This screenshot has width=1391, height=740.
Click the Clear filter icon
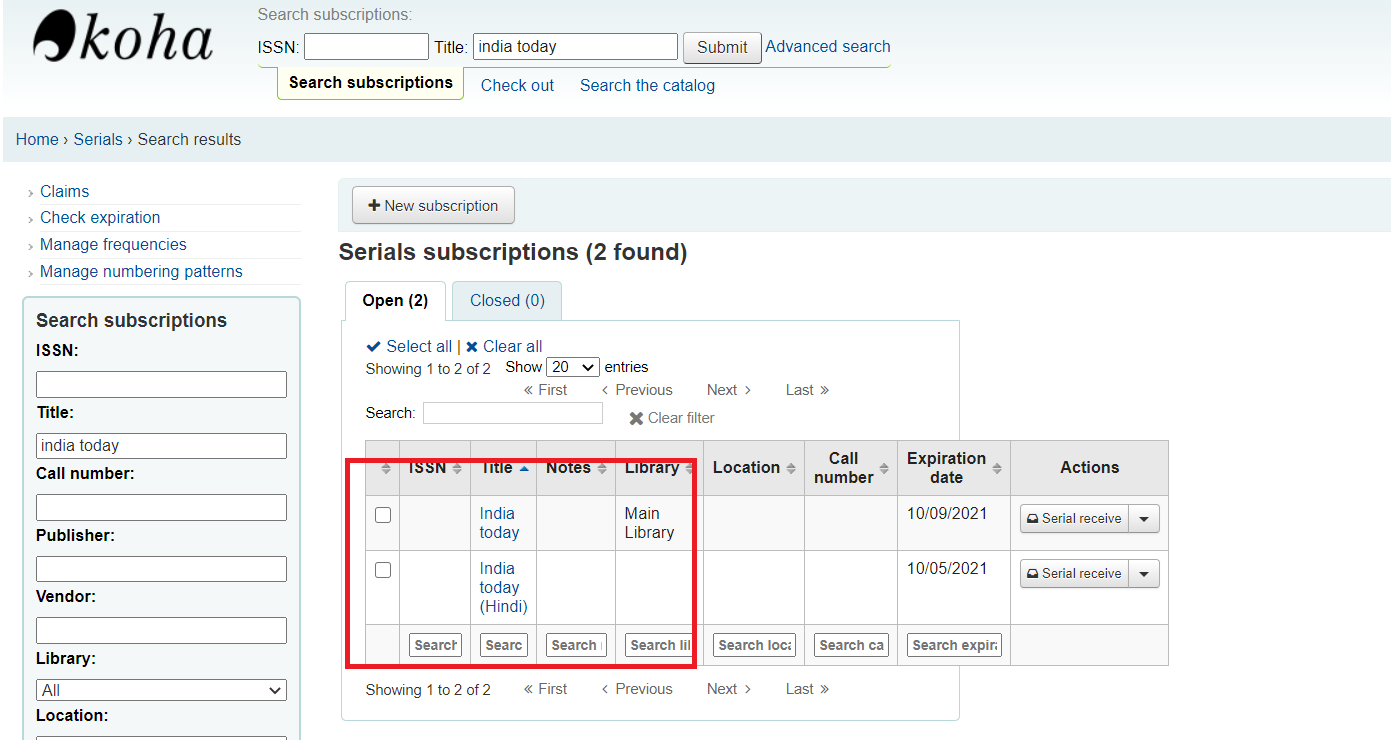pos(636,418)
